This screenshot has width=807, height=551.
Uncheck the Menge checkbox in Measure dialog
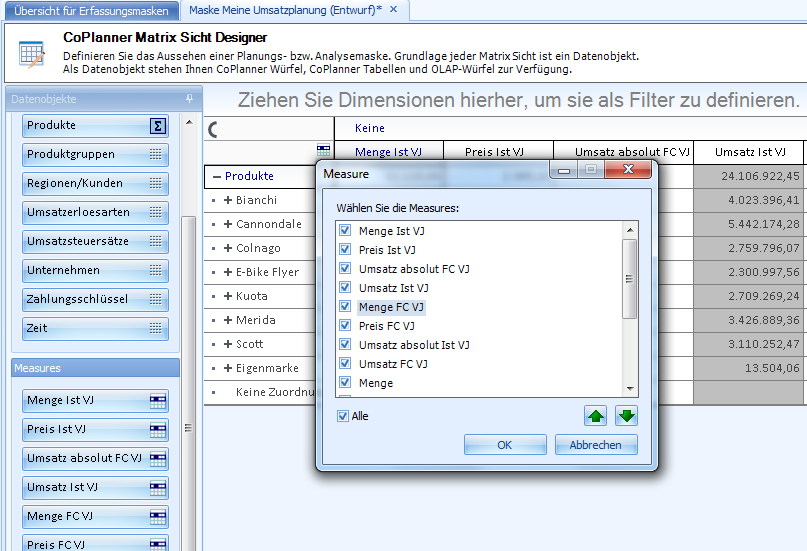coord(345,382)
